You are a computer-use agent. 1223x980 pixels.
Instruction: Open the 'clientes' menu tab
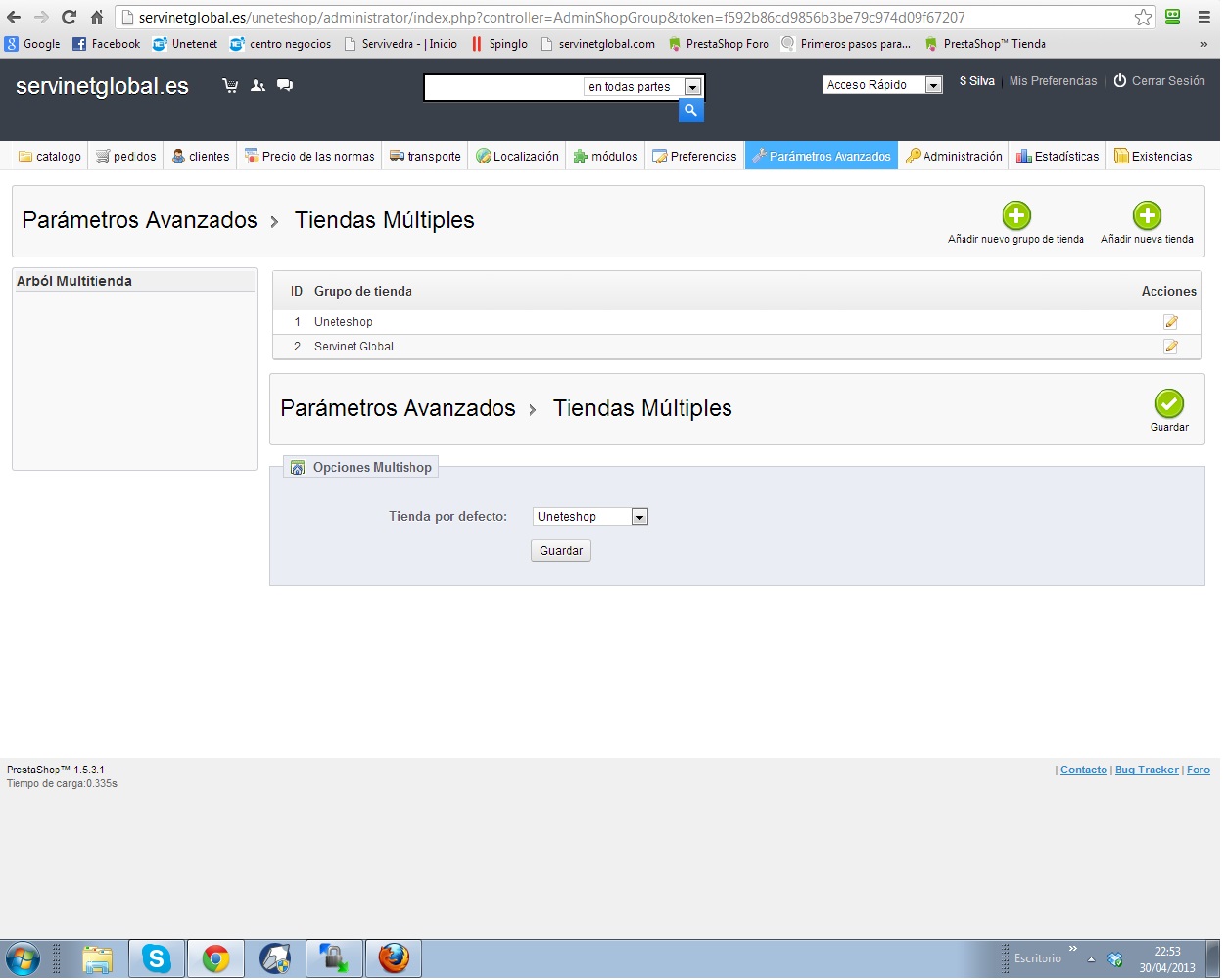200,156
